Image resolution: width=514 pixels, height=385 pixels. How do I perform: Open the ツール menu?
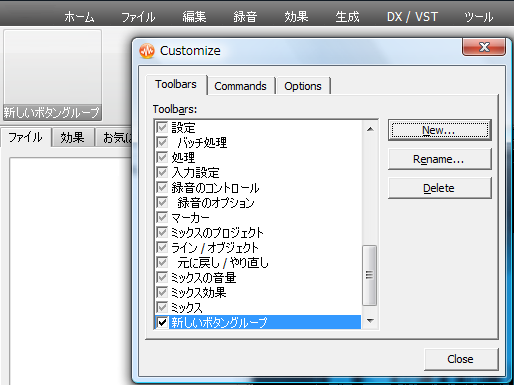(x=478, y=17)
